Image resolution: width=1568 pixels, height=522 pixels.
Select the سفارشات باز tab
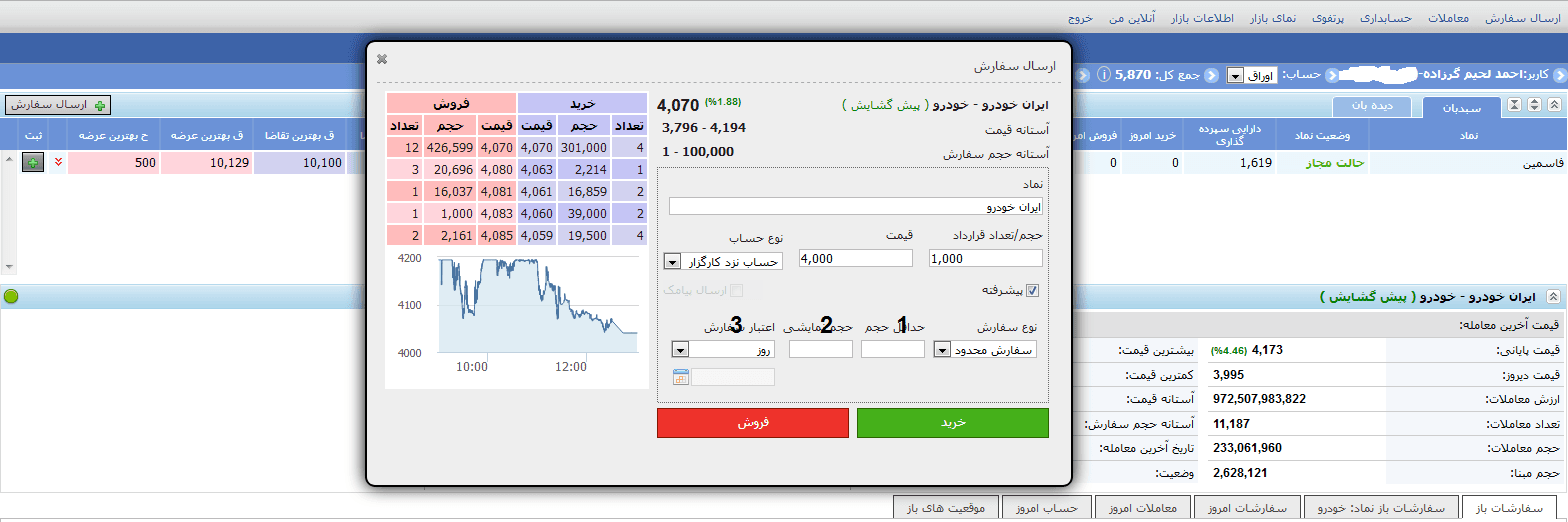[1510, 508]
